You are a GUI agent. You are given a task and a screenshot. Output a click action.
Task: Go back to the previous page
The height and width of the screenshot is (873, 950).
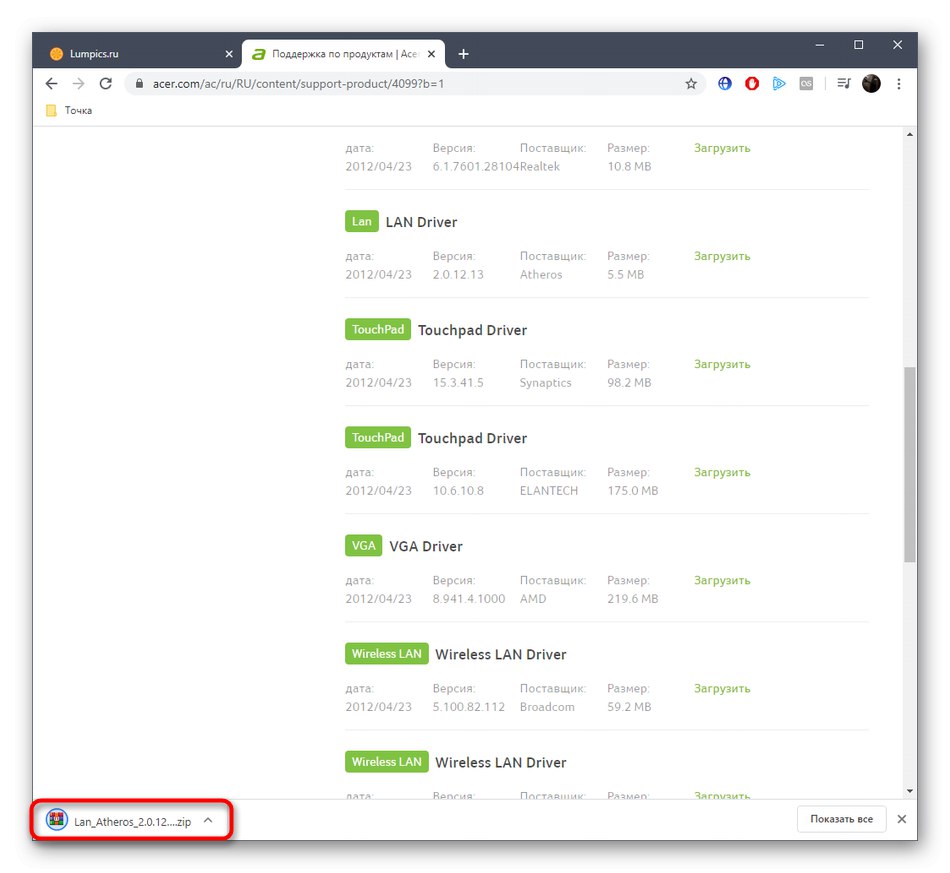[x=51, y=84]
